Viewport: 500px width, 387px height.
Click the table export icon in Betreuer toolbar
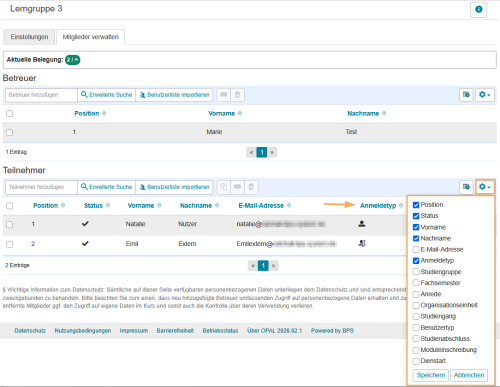coord(466,95)
